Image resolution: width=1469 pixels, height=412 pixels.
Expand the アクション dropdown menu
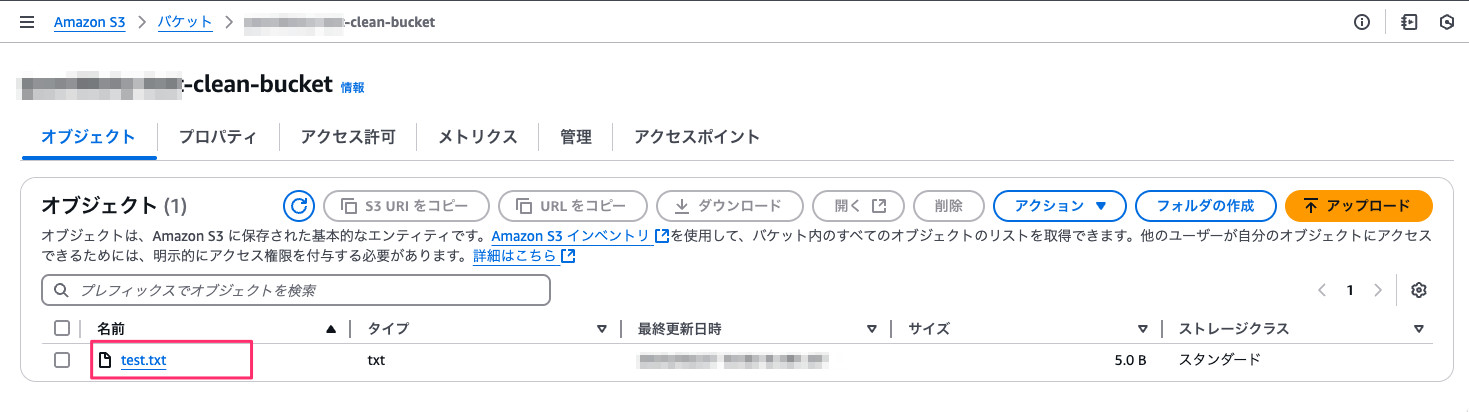tap(1060, 206)
